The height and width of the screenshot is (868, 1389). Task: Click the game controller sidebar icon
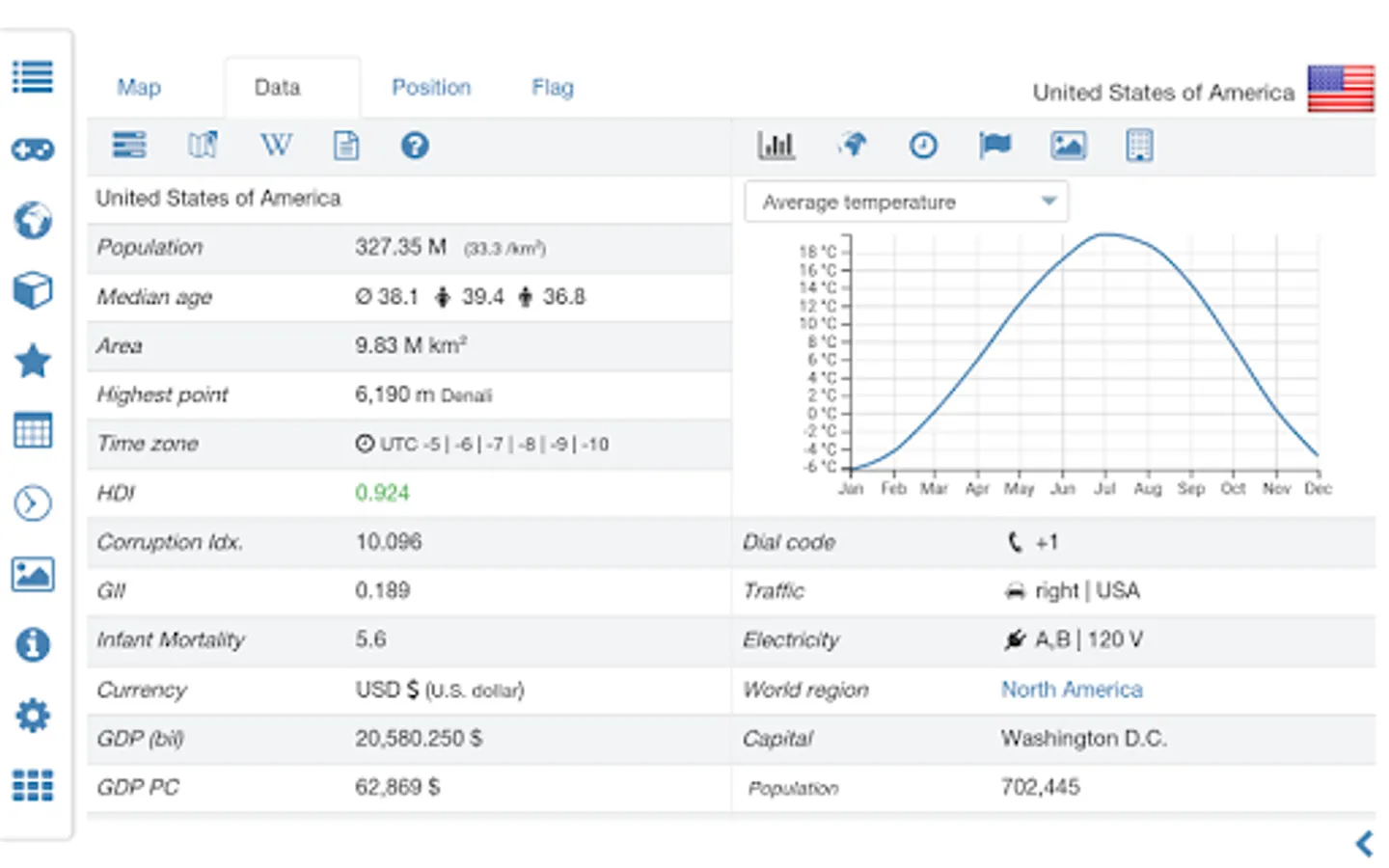pyautogui.click(x=33, y=149)
